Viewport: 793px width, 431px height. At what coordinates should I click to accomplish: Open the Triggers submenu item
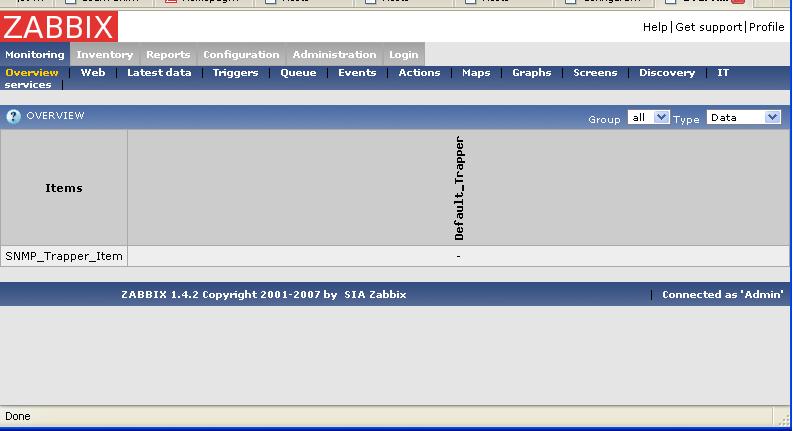tap(235, 72)
